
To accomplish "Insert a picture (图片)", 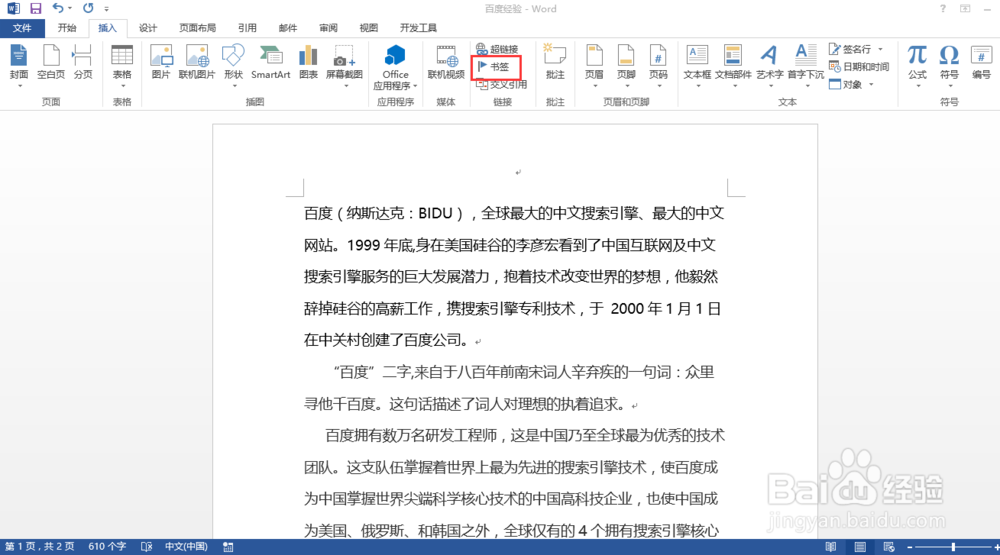I will click(x=161, y=64).
